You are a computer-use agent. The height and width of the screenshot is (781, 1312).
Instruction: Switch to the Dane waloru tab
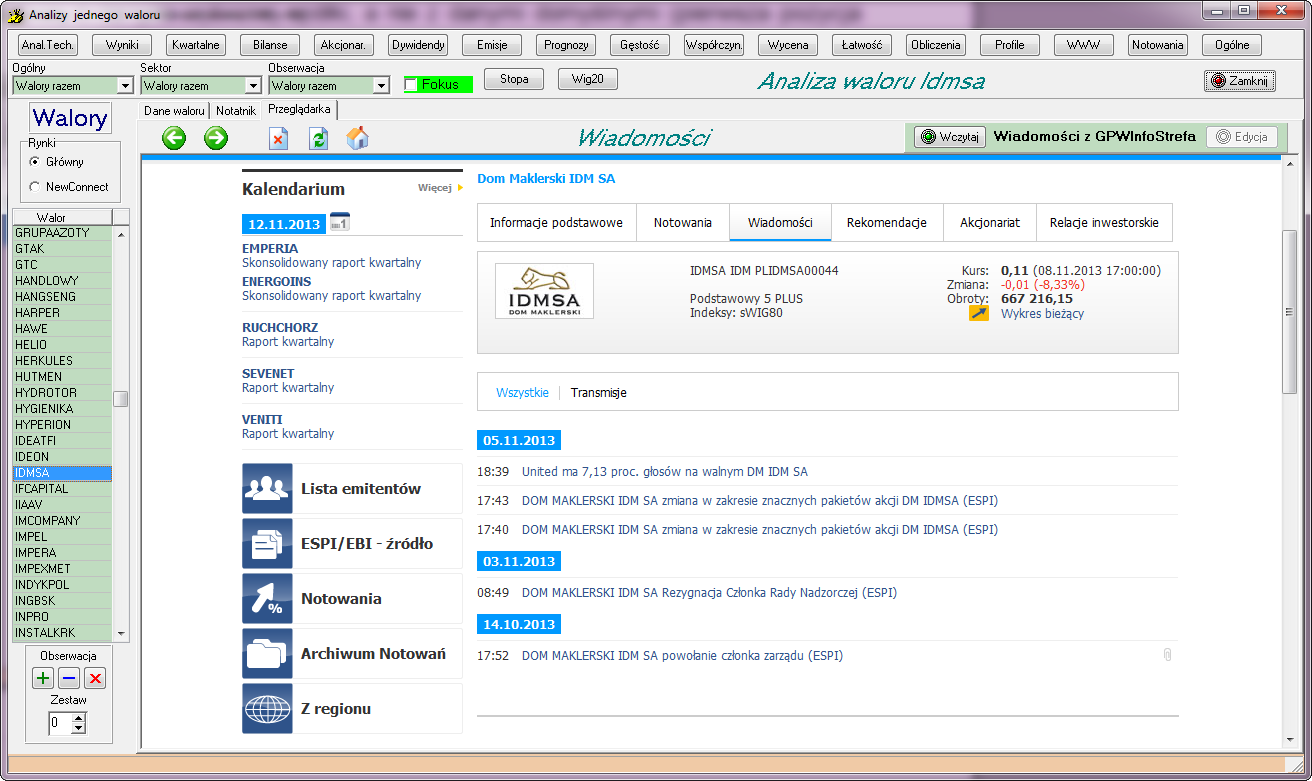pos(174,111)
